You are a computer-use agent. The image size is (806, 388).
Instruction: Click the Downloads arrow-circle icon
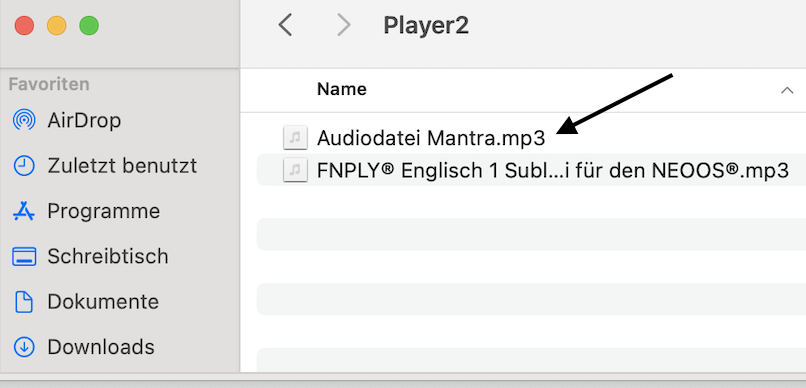24,347
